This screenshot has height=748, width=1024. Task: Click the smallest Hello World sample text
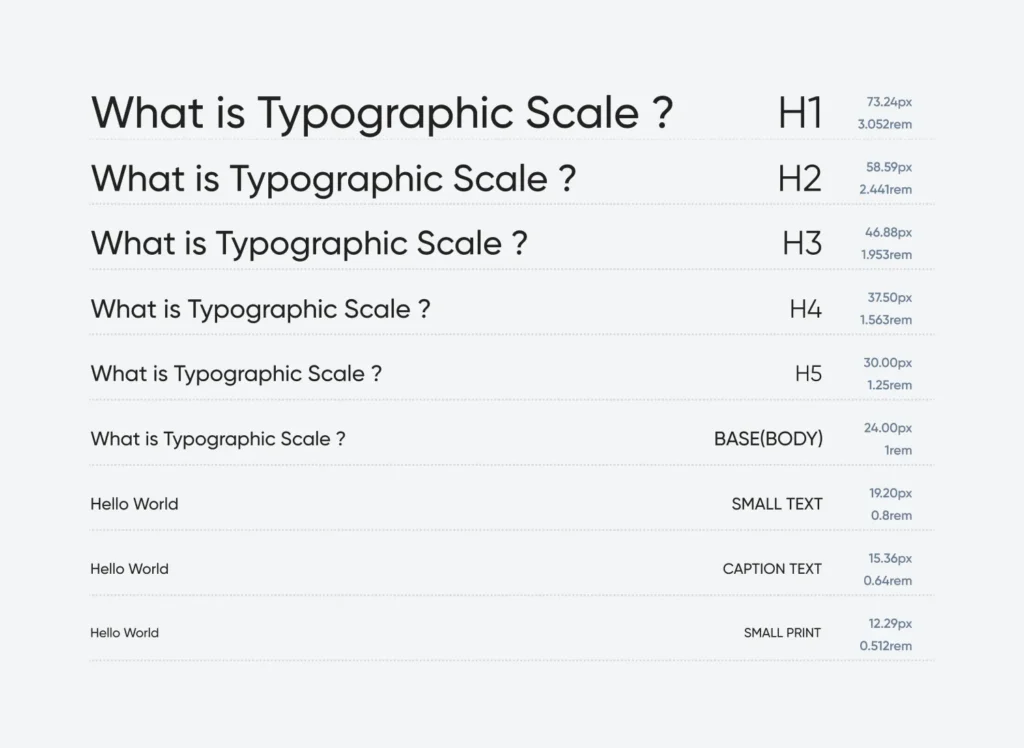(124, 632)
